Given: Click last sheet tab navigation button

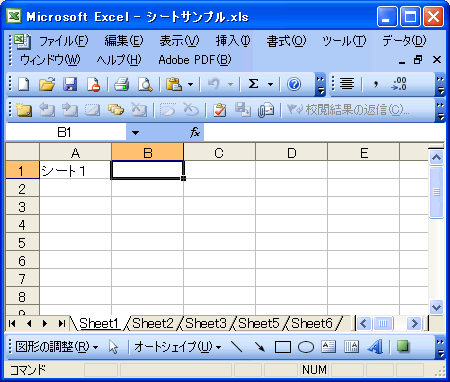Looking at the screenshot, I should [62, 323].
